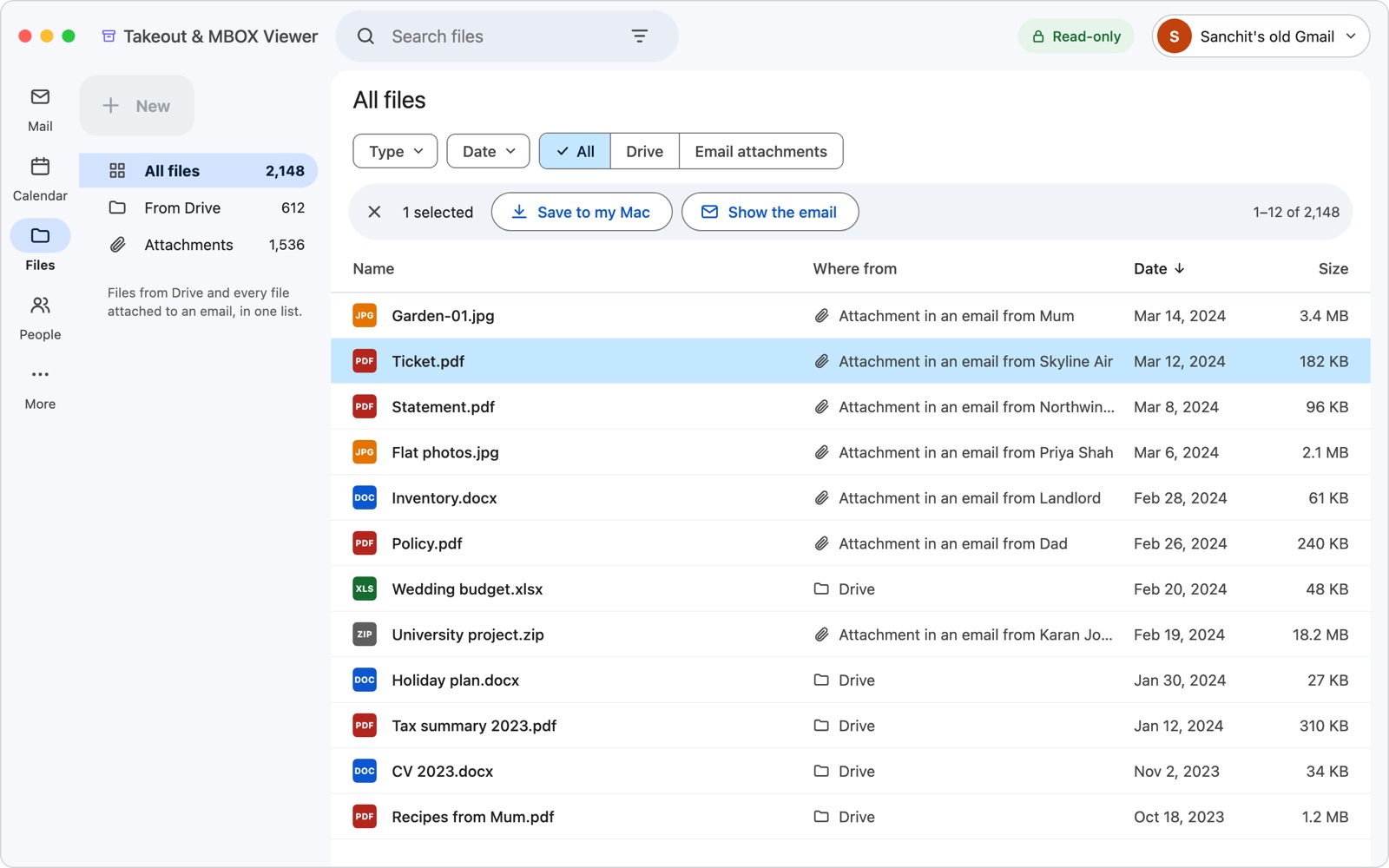Click the PDF icon for Statement.pdf
This screenshot has width=1389, height=868.
point(365,406)
